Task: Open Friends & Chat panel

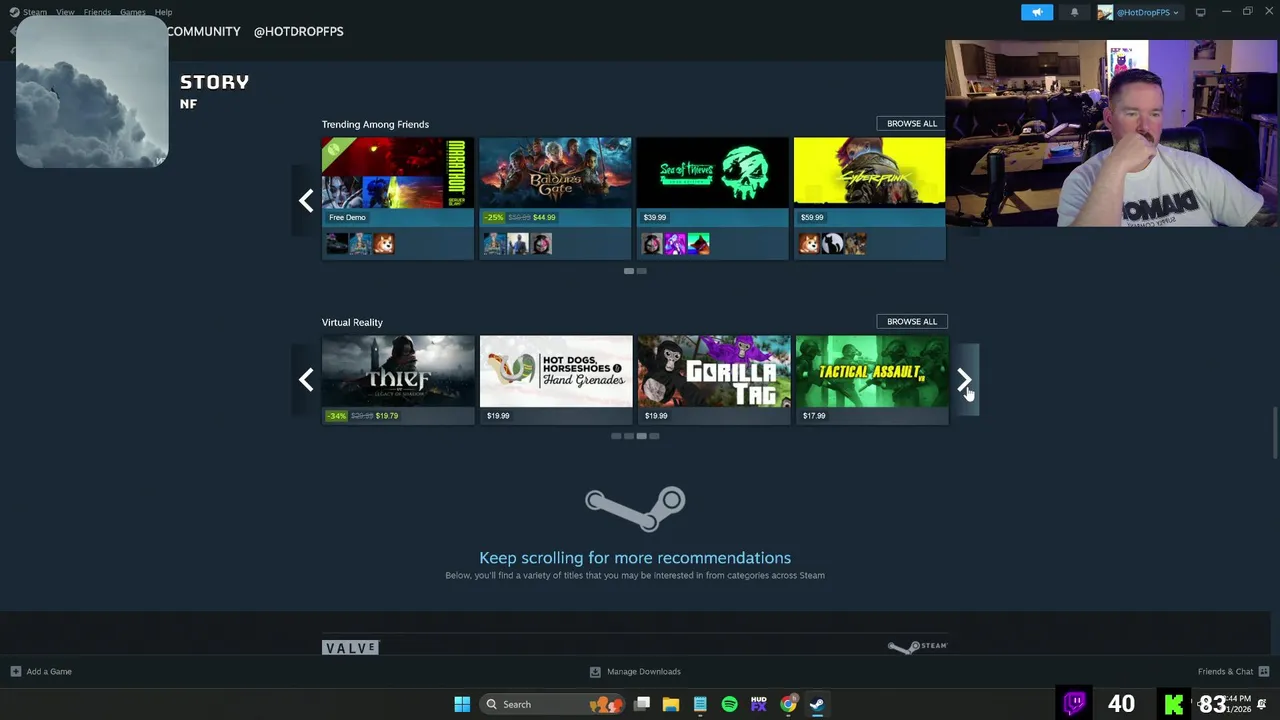Action: coord(1233,671)
